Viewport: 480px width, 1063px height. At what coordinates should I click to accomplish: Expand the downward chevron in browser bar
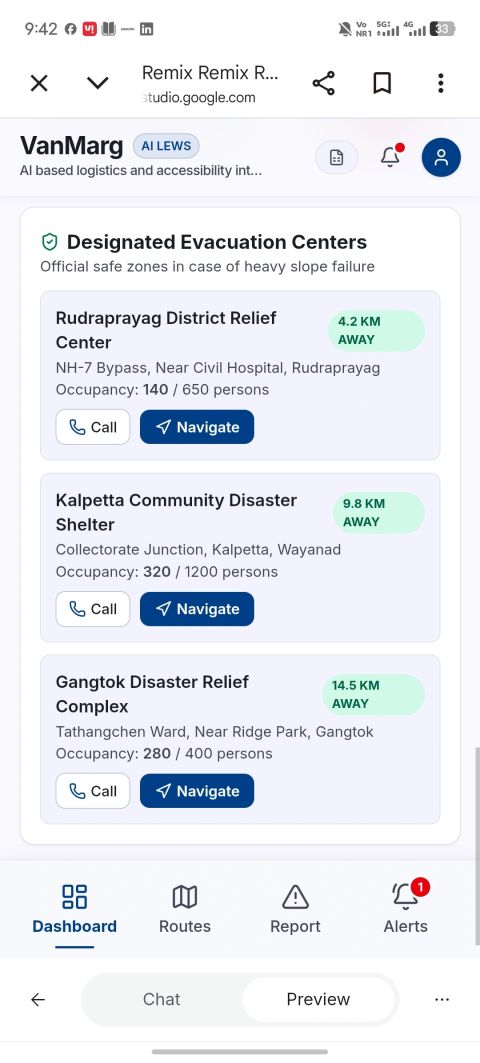[x=98, y=84]
